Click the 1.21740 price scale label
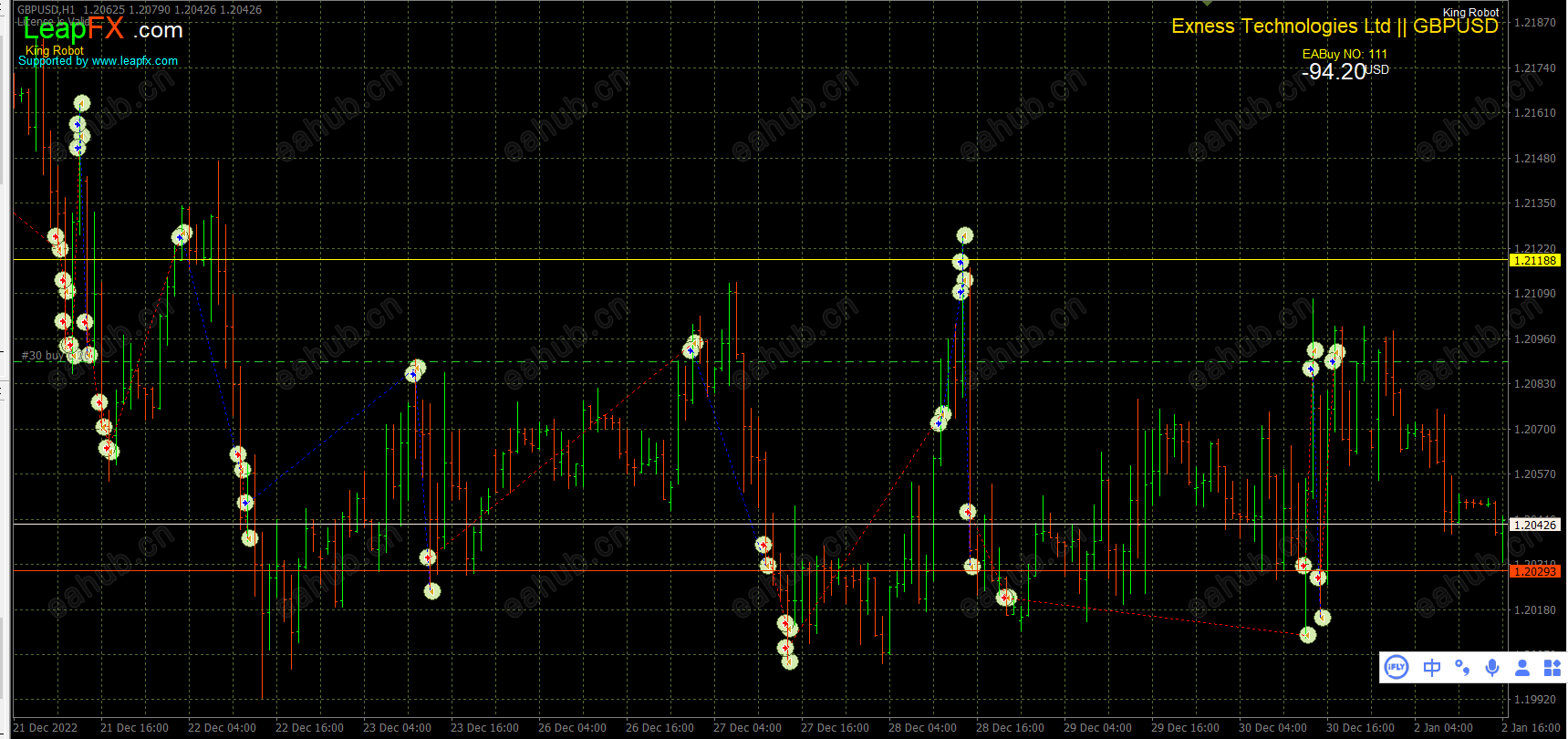 point(1535,68)
